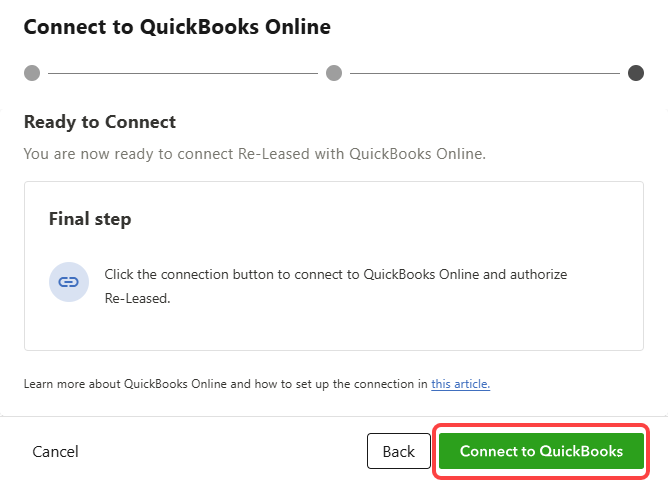
Task: Click the 'Click the connection button' instruction text
Action: coord(200,273)
